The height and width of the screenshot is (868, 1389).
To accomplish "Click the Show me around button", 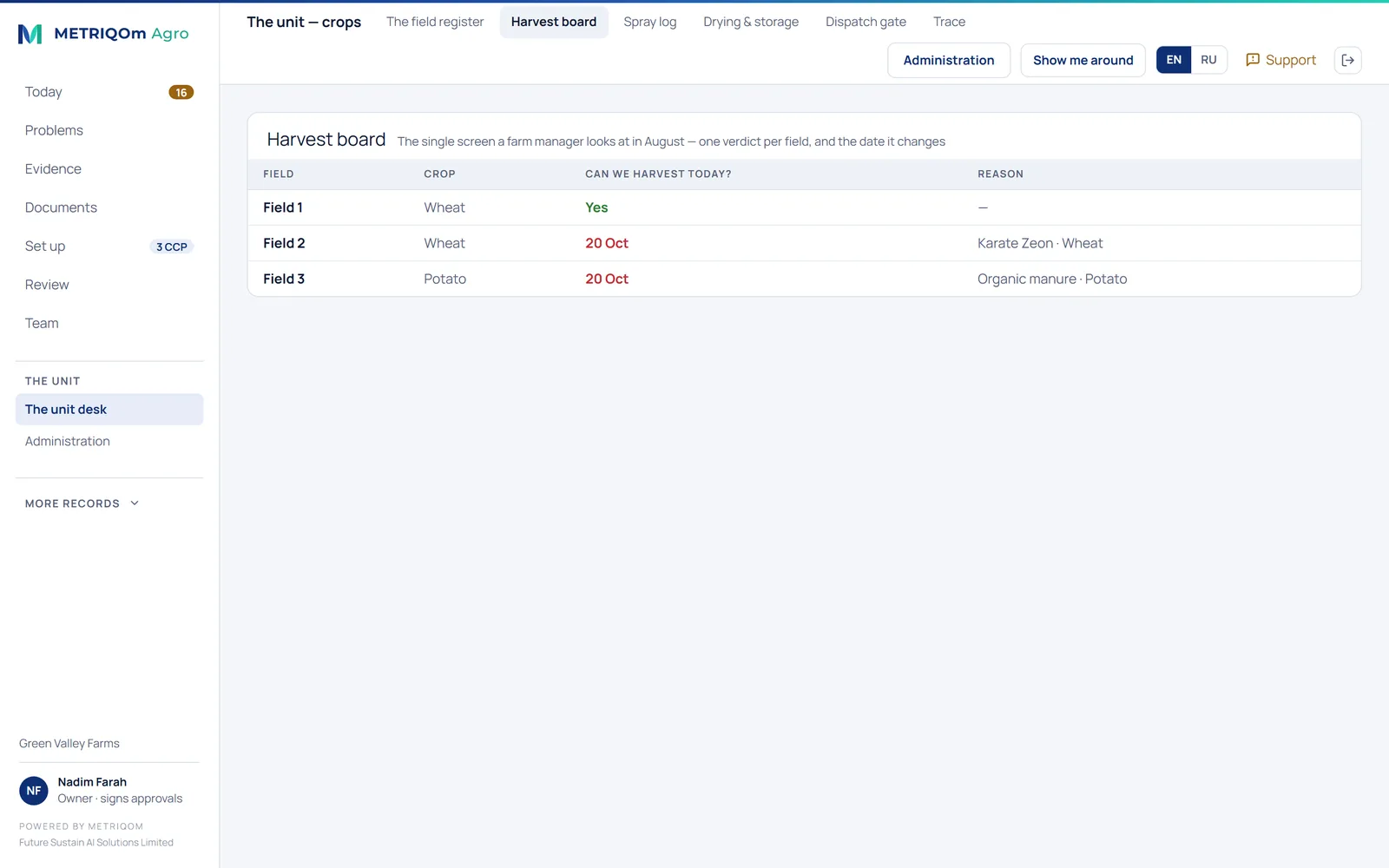I will click(1083, 60).
